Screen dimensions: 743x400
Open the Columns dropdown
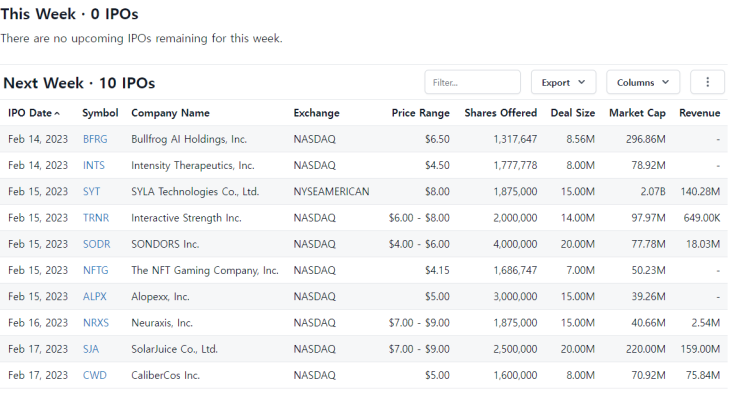643,82
